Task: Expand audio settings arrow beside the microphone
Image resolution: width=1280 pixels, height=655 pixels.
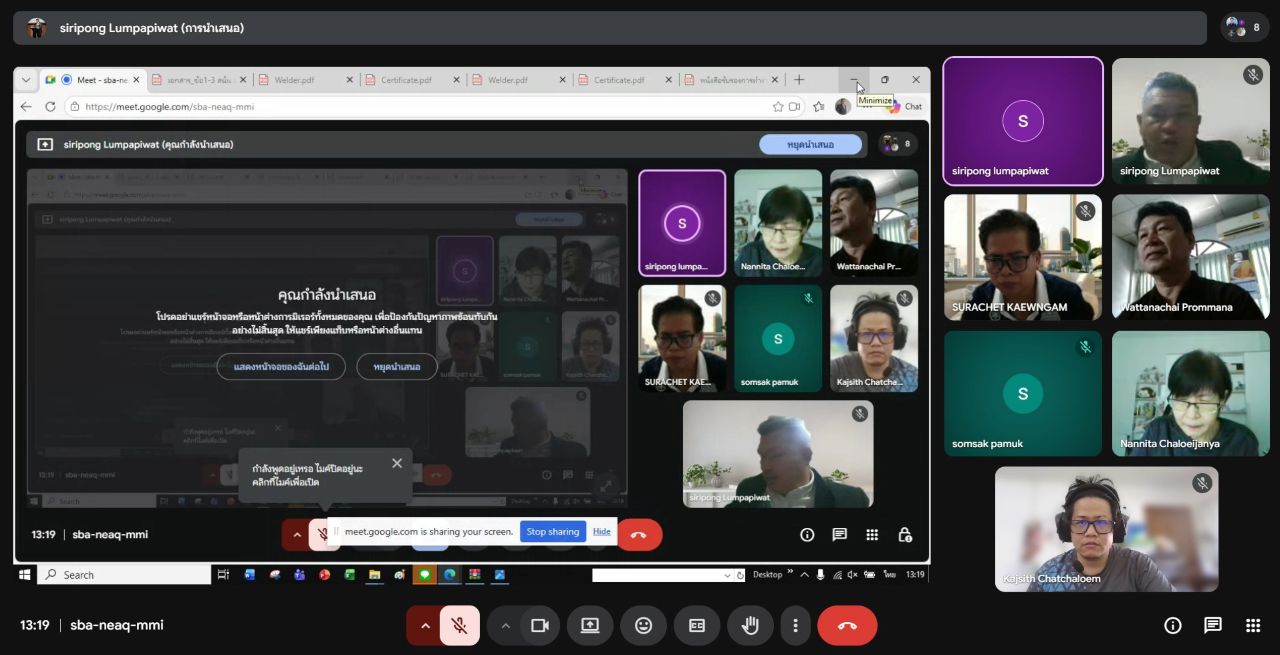Action: pos(425,626)
